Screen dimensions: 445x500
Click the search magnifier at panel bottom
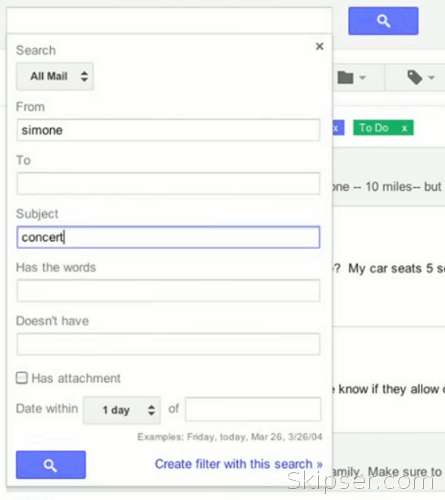[51, 465]
